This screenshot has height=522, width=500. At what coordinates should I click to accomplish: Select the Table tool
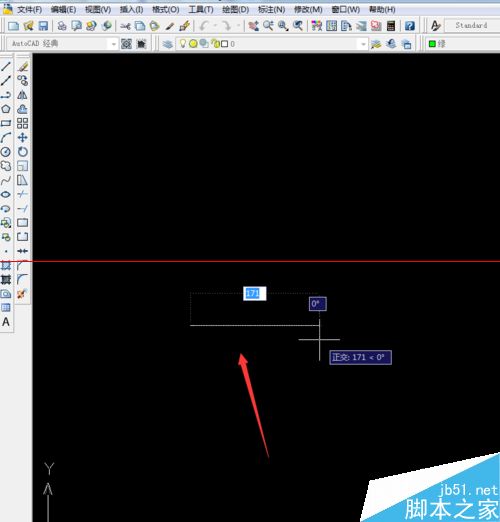(6, 308)
